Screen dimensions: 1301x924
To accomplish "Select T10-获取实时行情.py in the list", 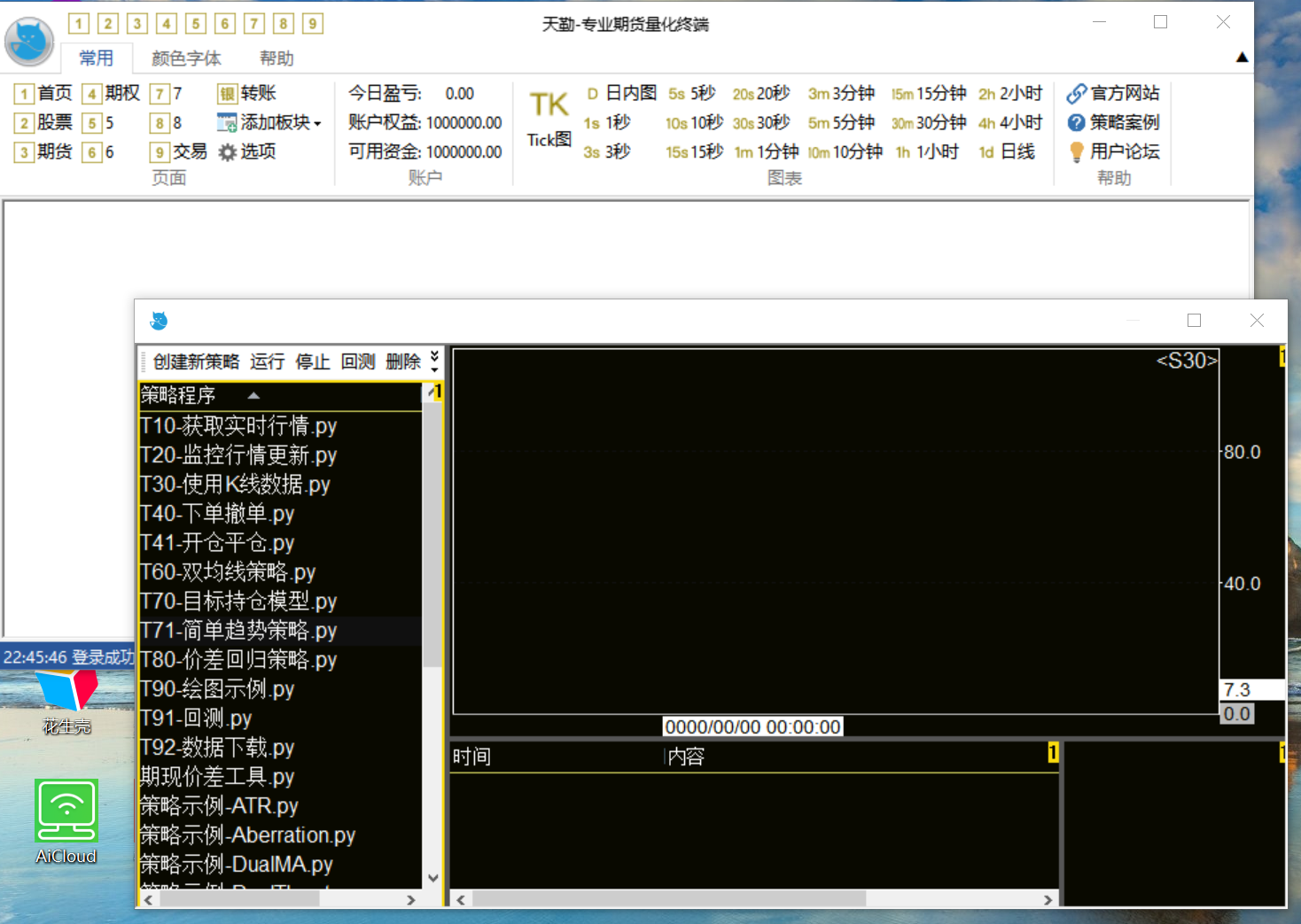I will (280, 426).
